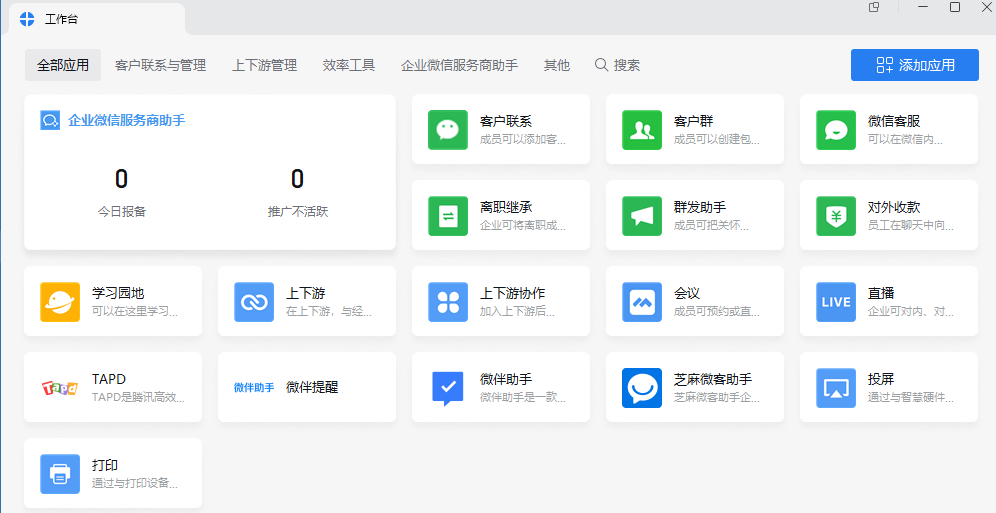Image resolution: width=996 pixels, height=513 pixels.
Task: Open the 企业微信服务商助手 title link
Action: 126,120
